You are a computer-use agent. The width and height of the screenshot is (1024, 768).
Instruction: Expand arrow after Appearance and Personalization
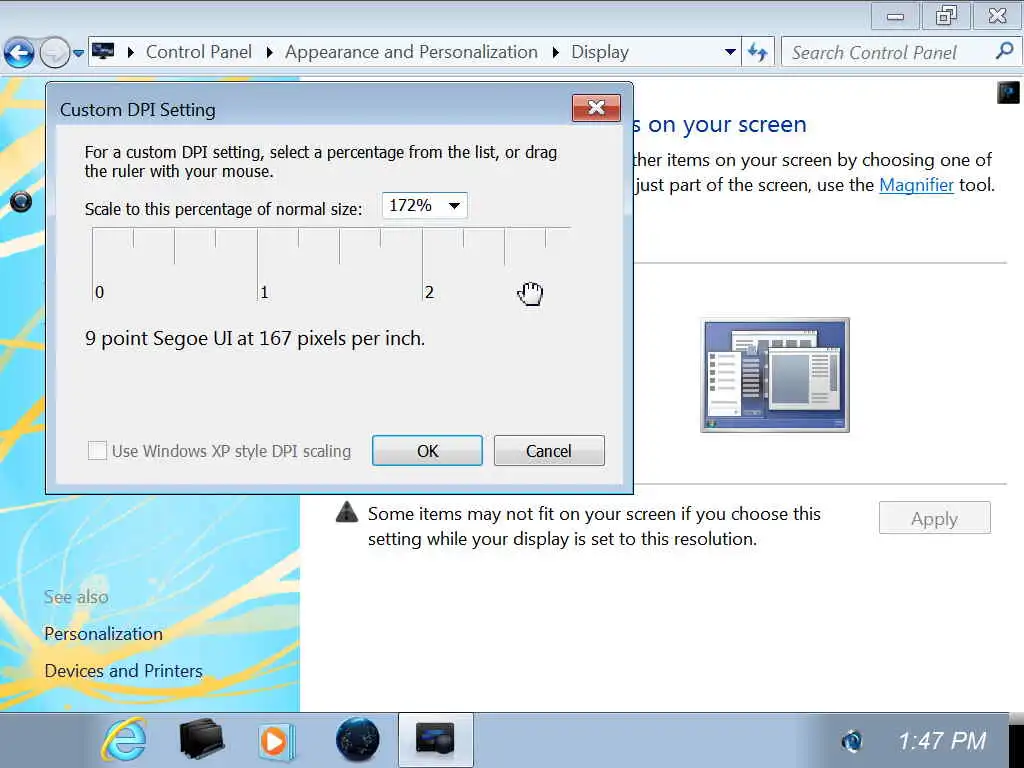click(x=555, y=52)
